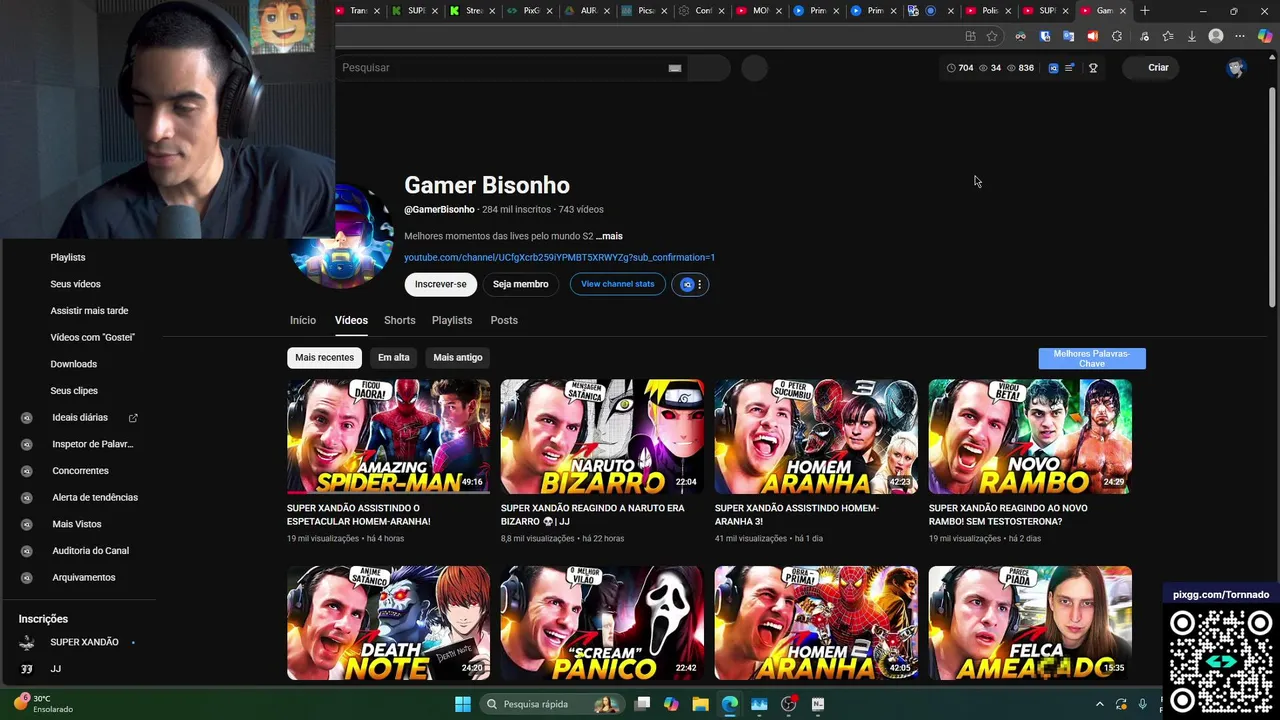Click Inspetor de Palavras vidIQ icon

27,444
